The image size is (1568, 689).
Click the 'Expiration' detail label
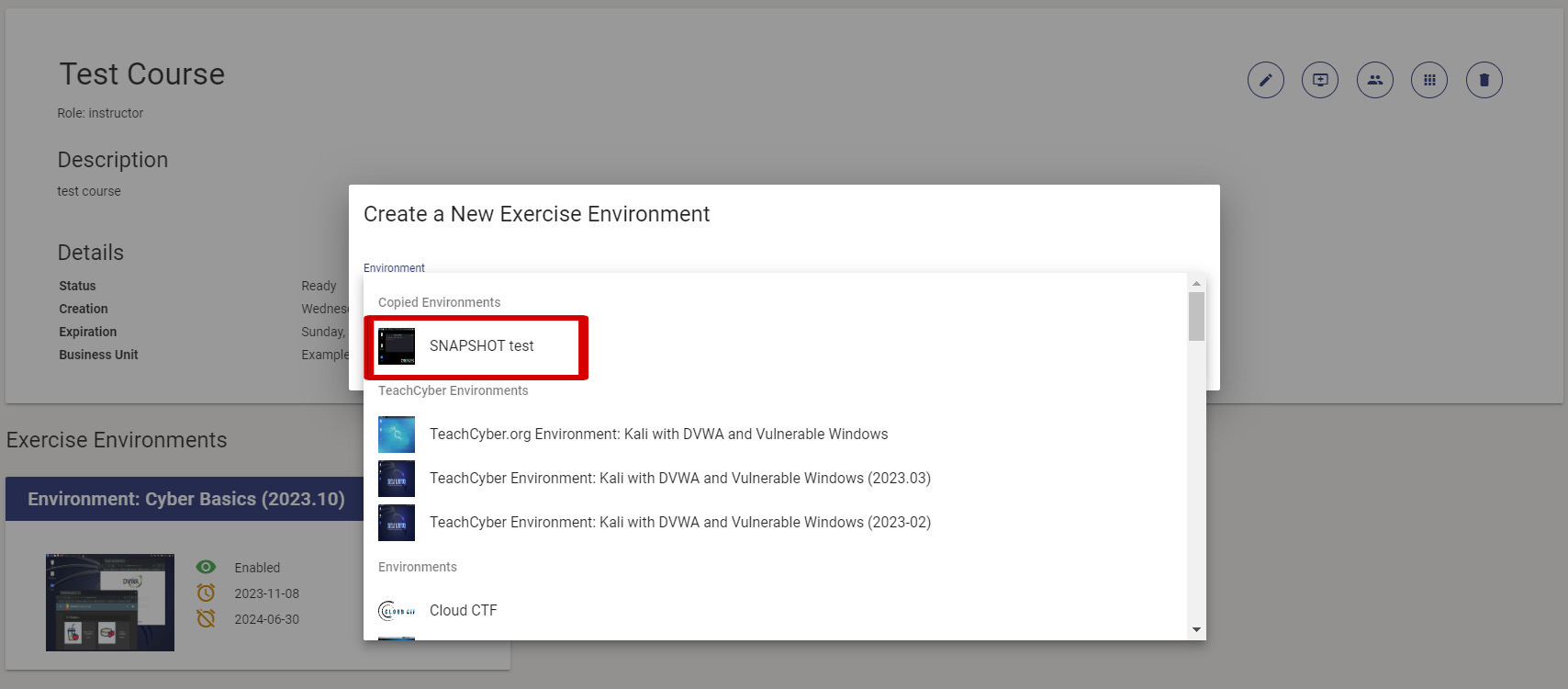pyautogui.click(x=88, y=332)
